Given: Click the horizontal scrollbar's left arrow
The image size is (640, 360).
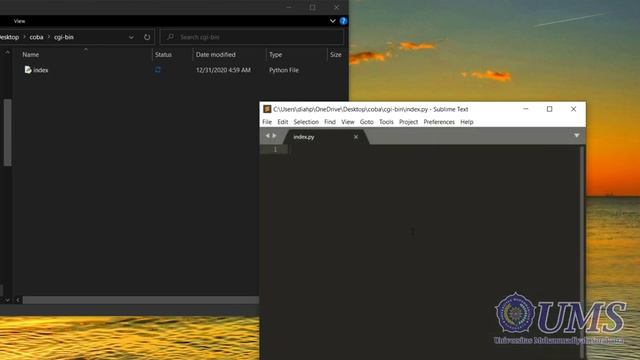Looking at the screenshot, I should [x=18, y=300].
